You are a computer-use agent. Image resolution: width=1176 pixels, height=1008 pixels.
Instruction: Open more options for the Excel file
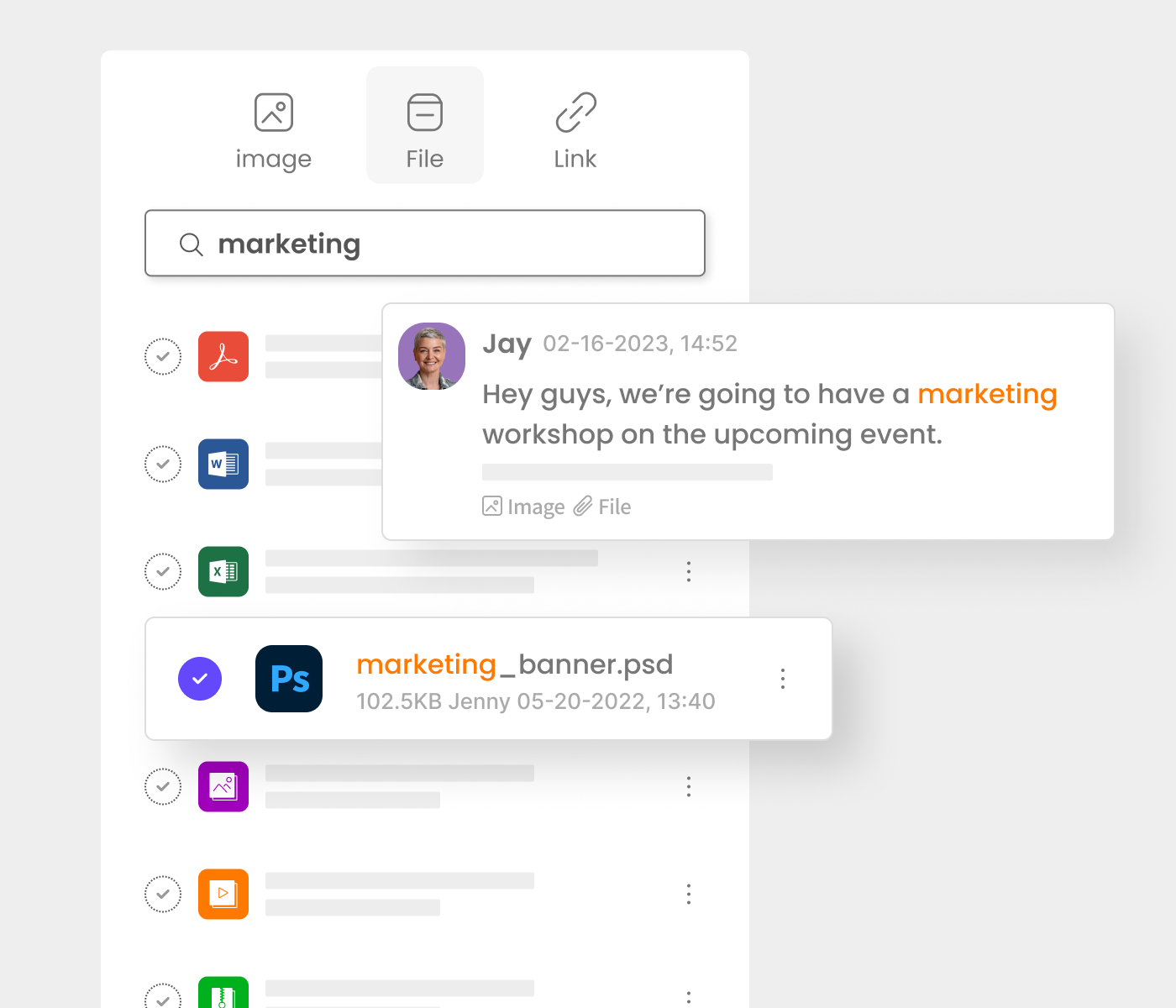point(689,571)
